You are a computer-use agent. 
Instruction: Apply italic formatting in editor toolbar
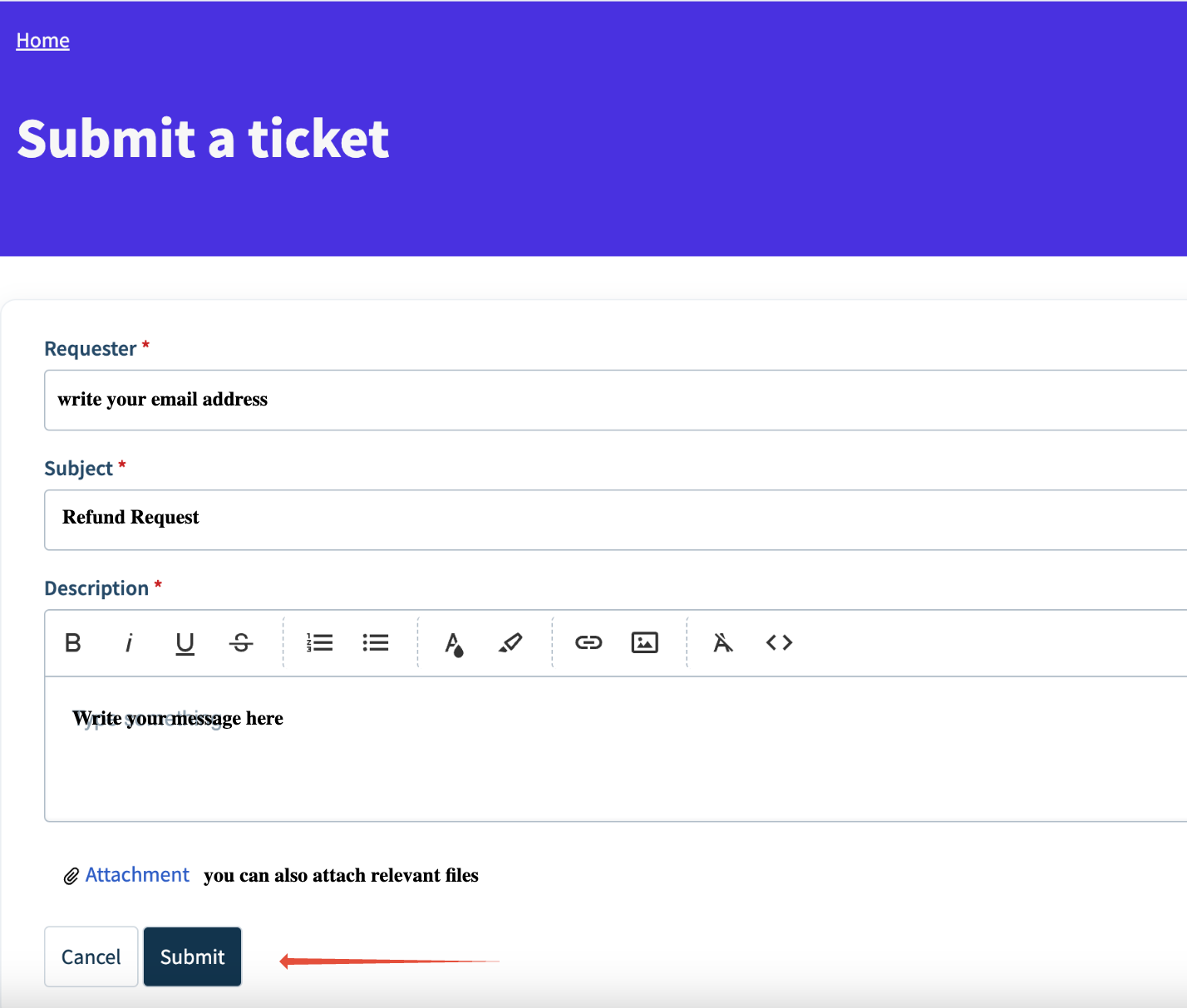129,642
